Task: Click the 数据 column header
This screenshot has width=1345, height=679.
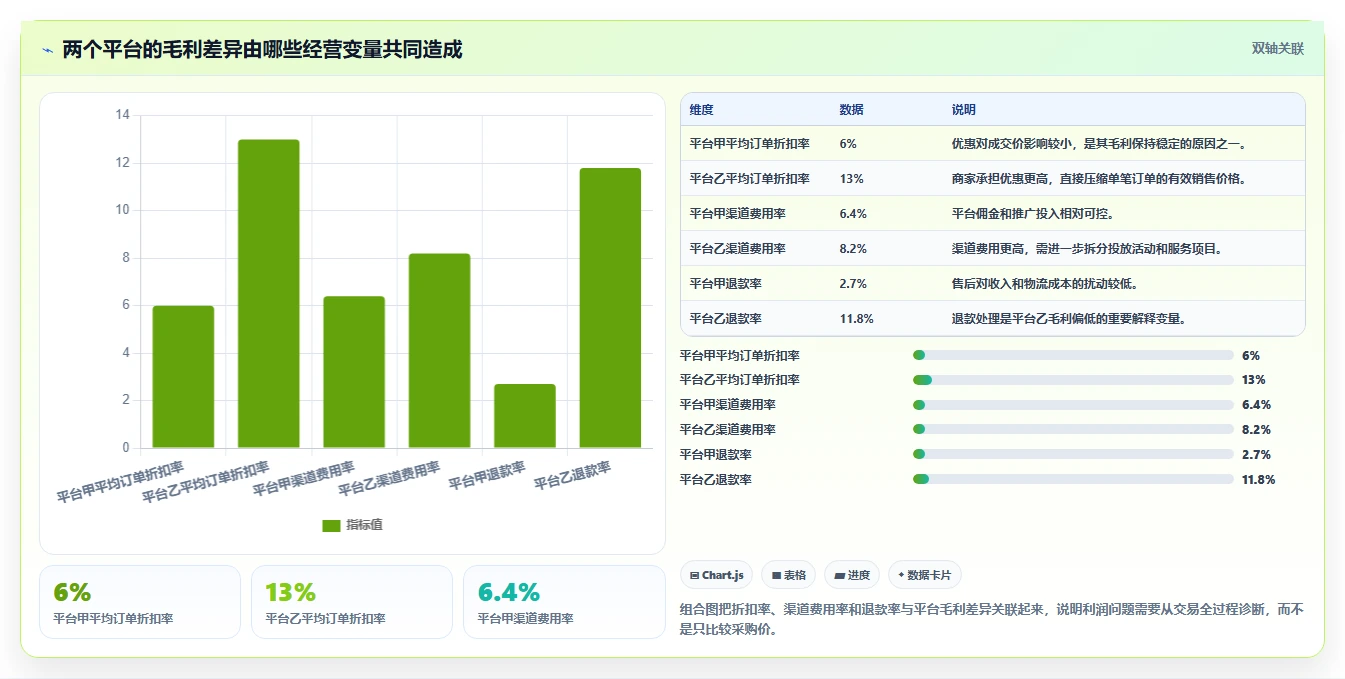Action: (x=852, y=110)
